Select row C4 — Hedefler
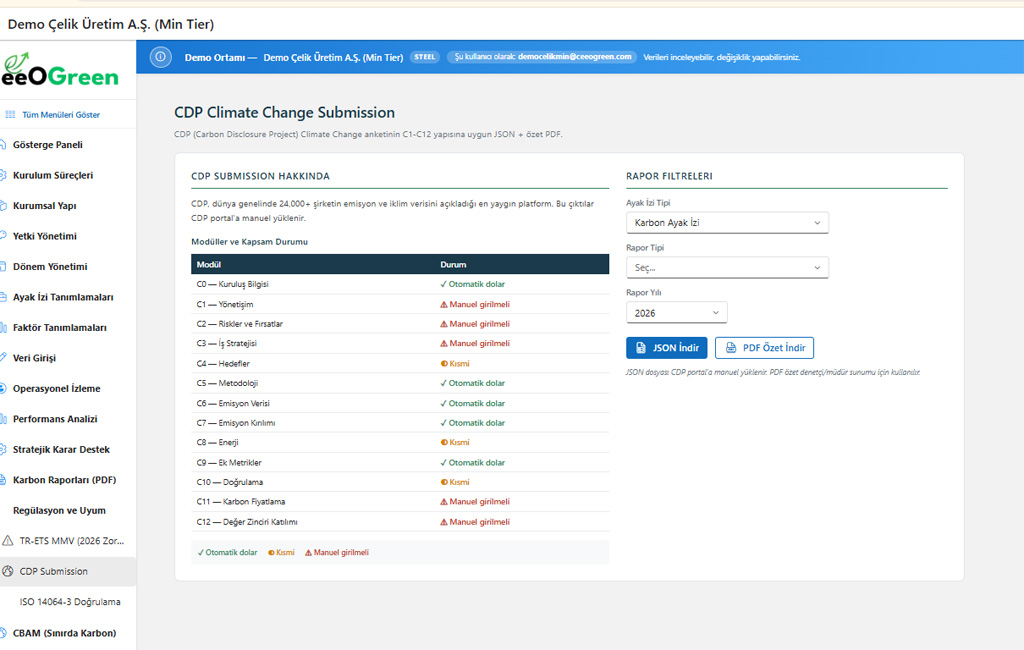This screenshot has width=1024, height=650. pyautogui.click(x=400, y=364)
